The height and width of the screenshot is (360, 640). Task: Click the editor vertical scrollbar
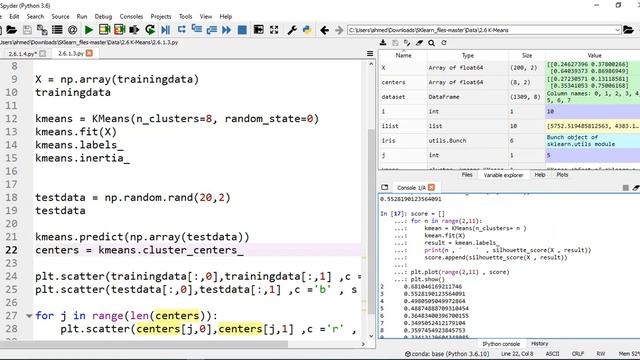click(x=371, y=222)
